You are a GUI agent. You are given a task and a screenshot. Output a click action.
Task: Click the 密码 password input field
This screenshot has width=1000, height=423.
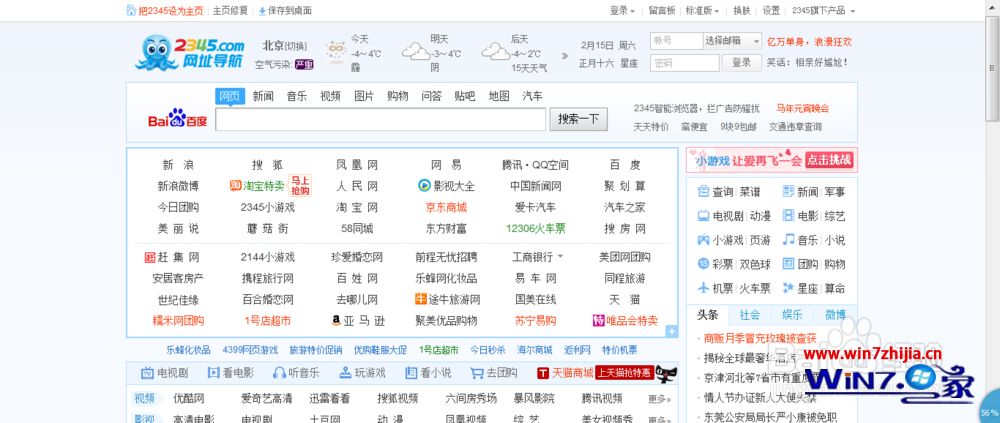(684, 63)
